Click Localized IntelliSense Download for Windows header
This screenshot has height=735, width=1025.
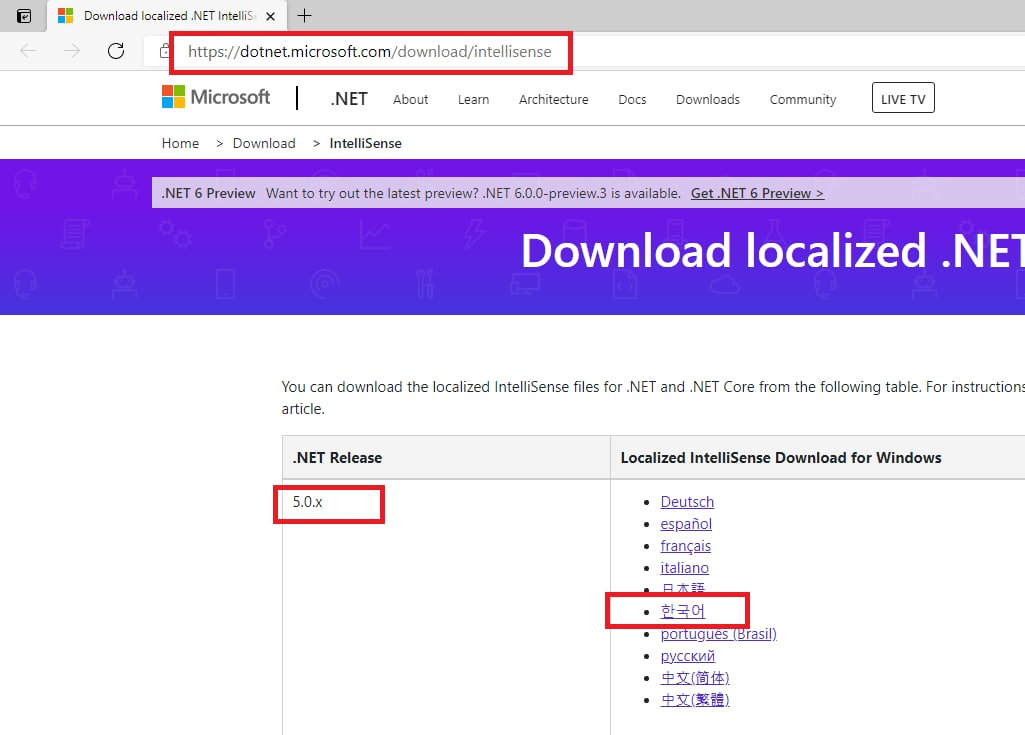pos(781,458)
